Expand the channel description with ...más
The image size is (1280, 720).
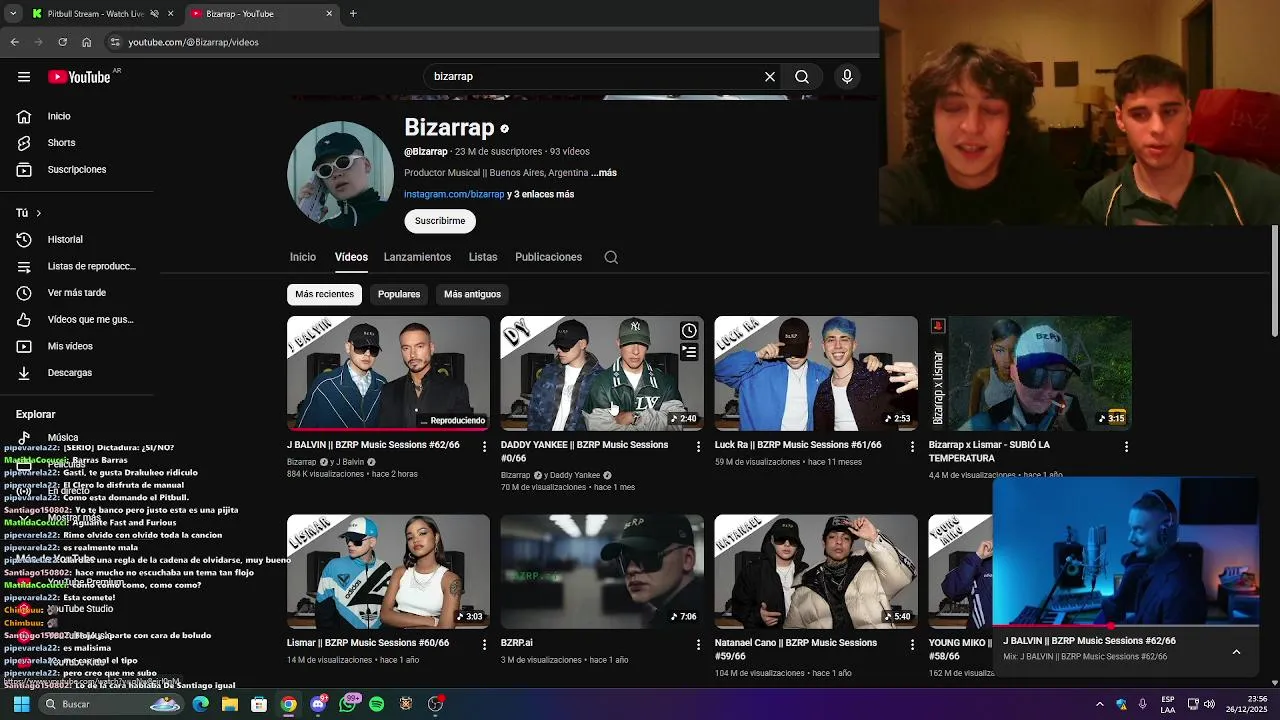(x=604, y=173)
